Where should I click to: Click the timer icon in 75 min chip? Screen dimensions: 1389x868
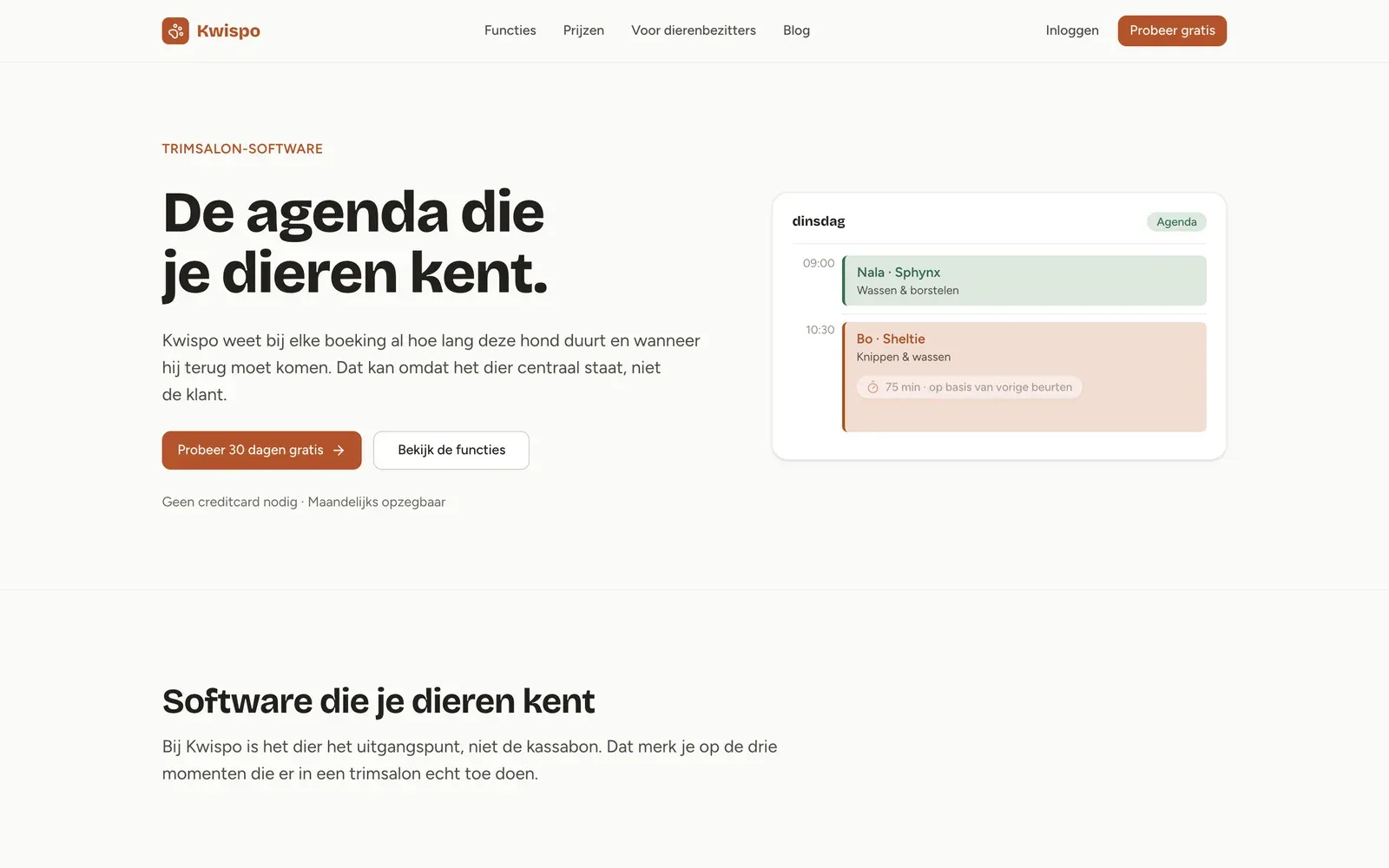click(x=872, y=387)
